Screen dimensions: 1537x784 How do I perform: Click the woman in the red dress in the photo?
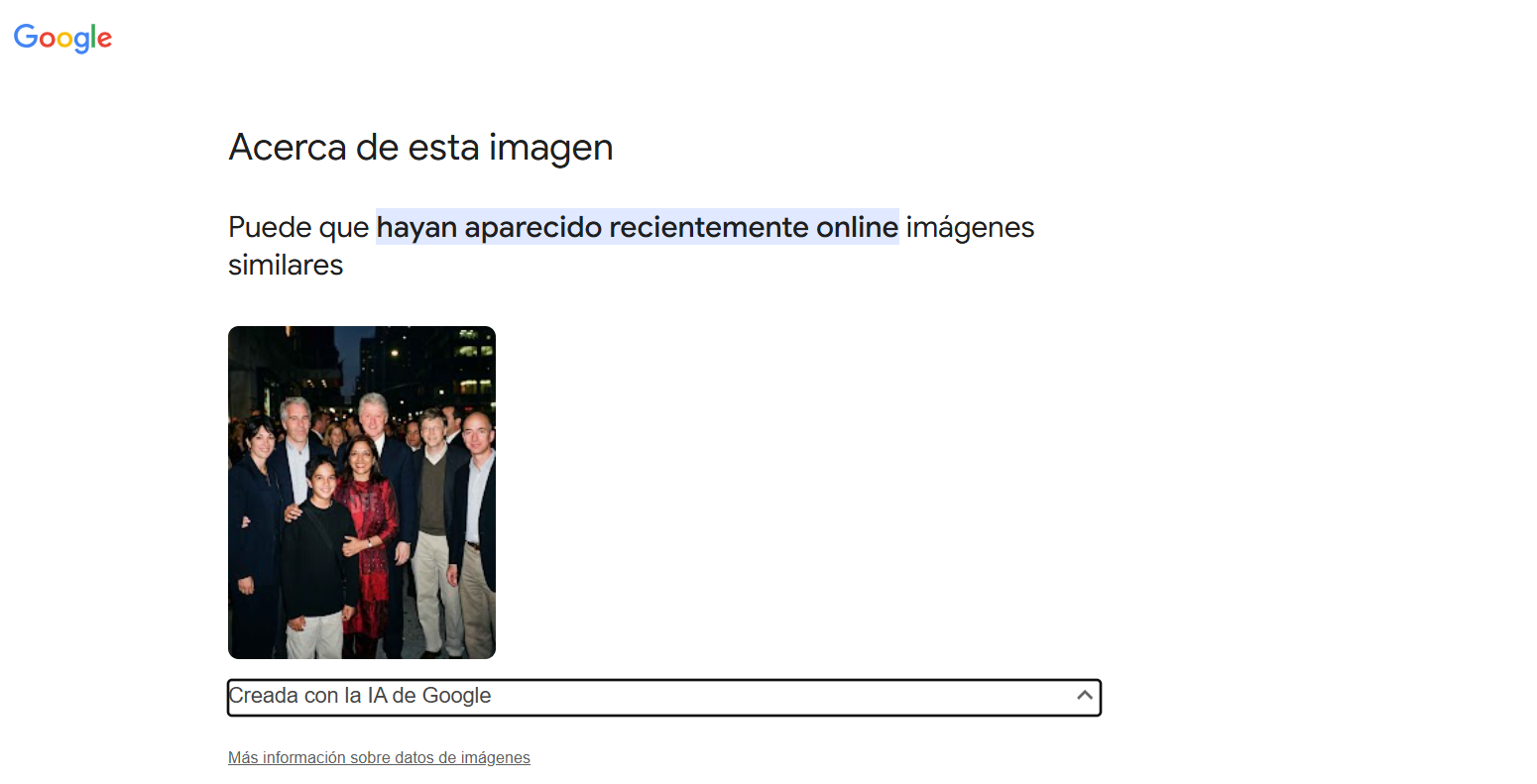[x=368, y=525]
